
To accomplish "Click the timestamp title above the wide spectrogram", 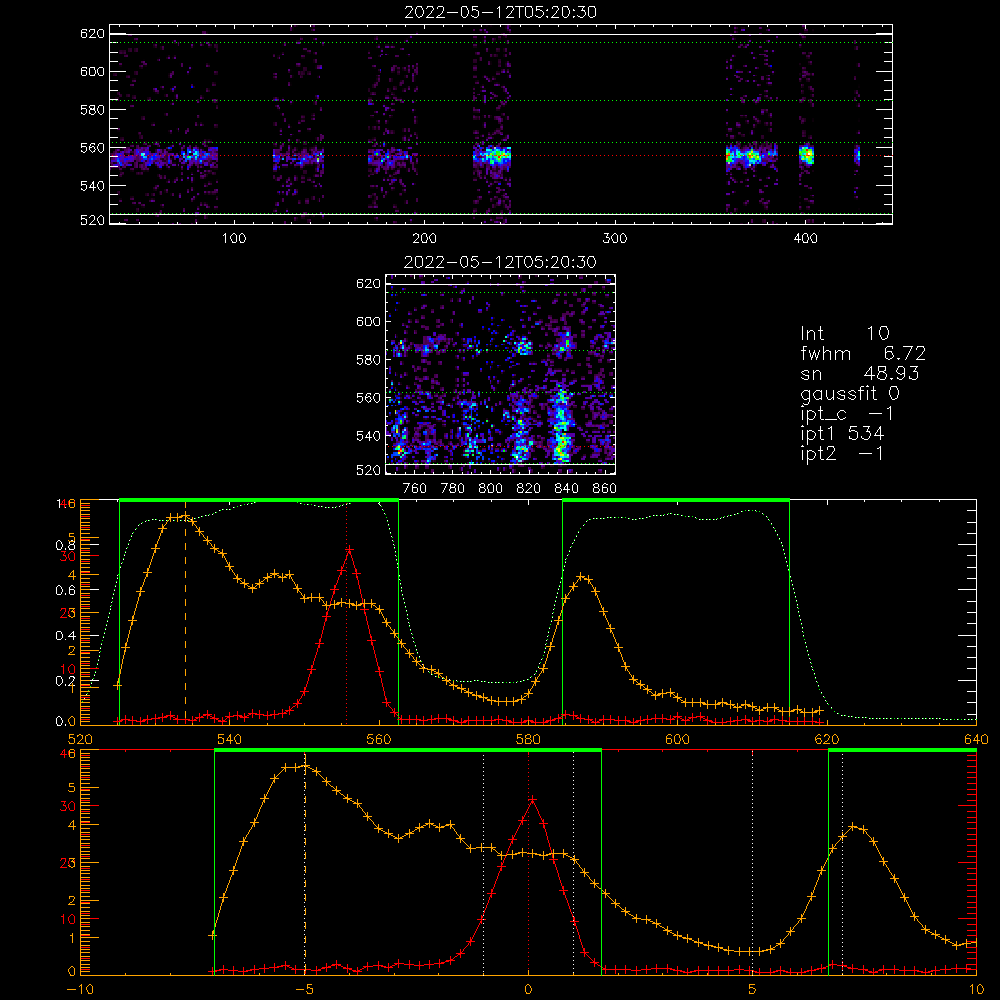I will point(500,12).
